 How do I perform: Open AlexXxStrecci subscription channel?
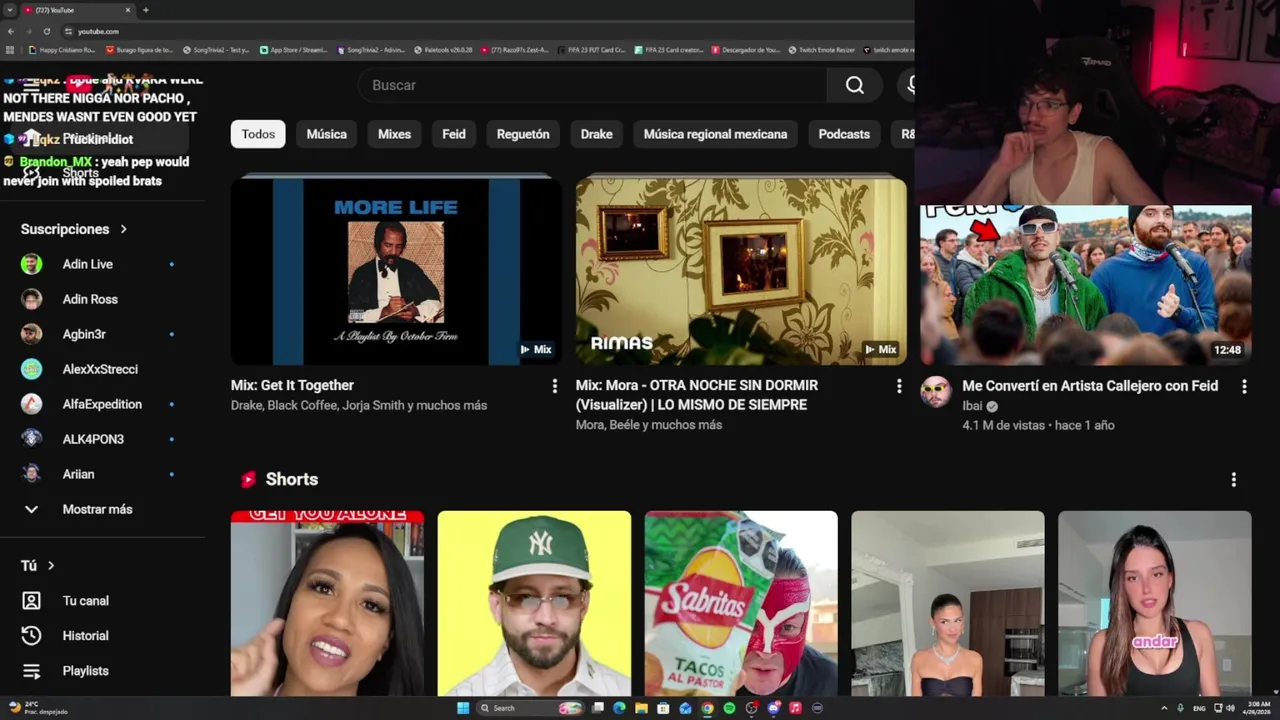click(102, 369)
